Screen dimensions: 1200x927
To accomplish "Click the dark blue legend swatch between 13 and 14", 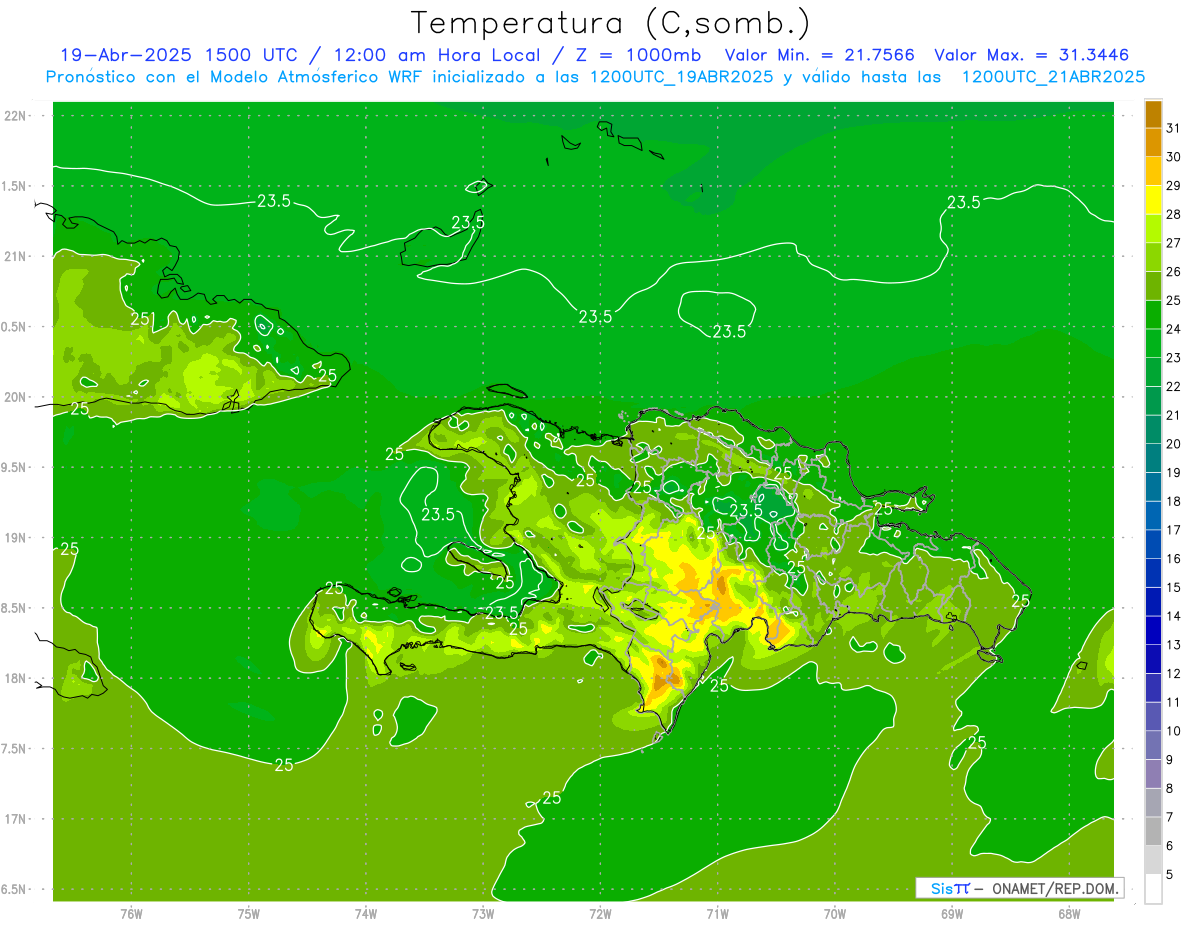I will click(1153, 630).
